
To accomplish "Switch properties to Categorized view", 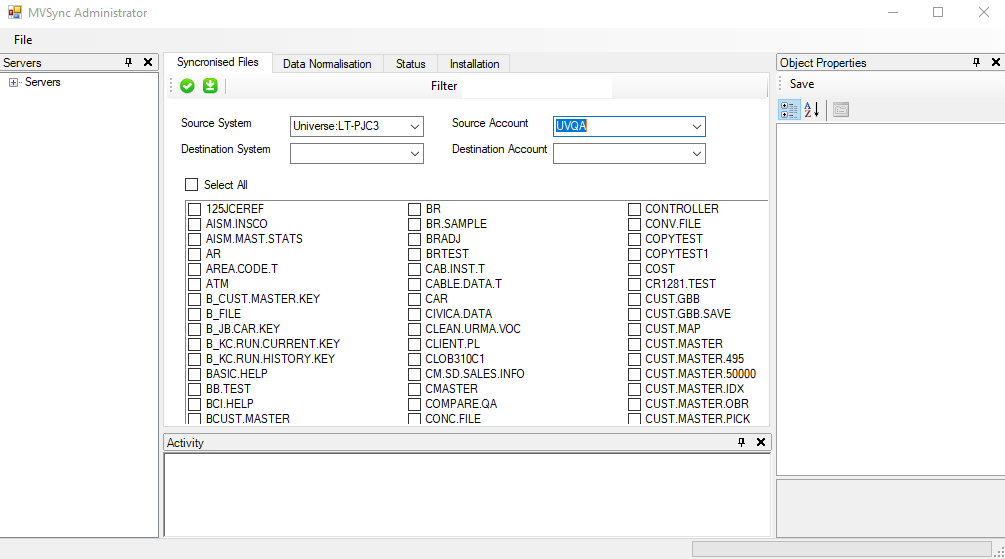I will 789,110.
